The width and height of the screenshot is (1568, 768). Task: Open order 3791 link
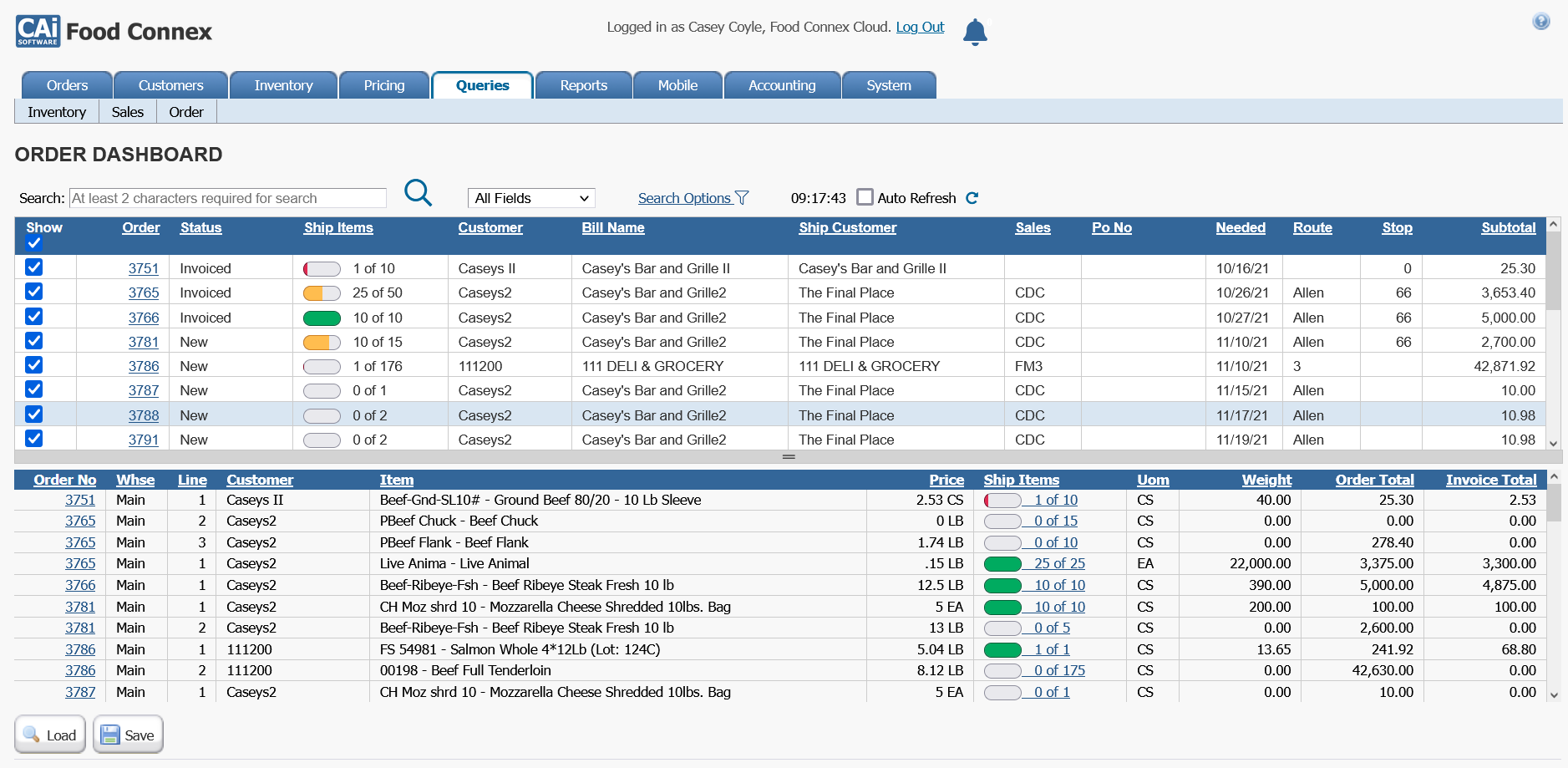[x=144, y=440]
